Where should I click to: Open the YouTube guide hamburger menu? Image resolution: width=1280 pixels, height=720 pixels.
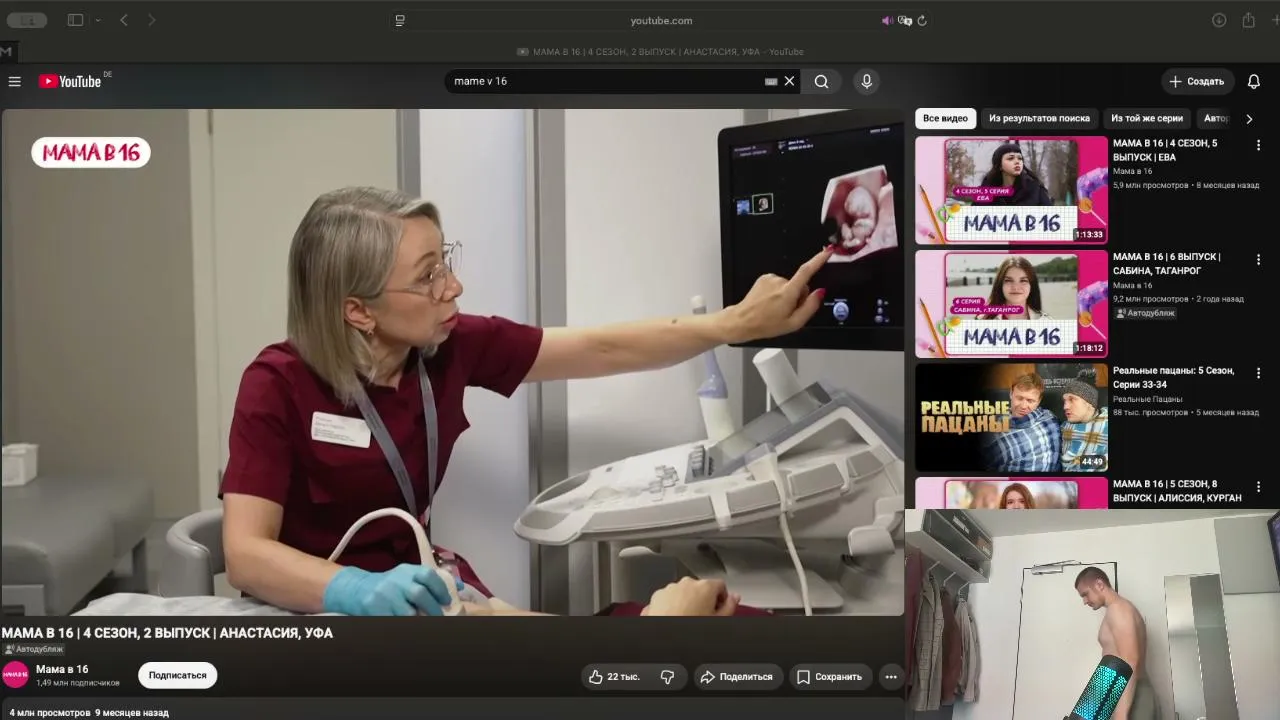click(14, 81)
